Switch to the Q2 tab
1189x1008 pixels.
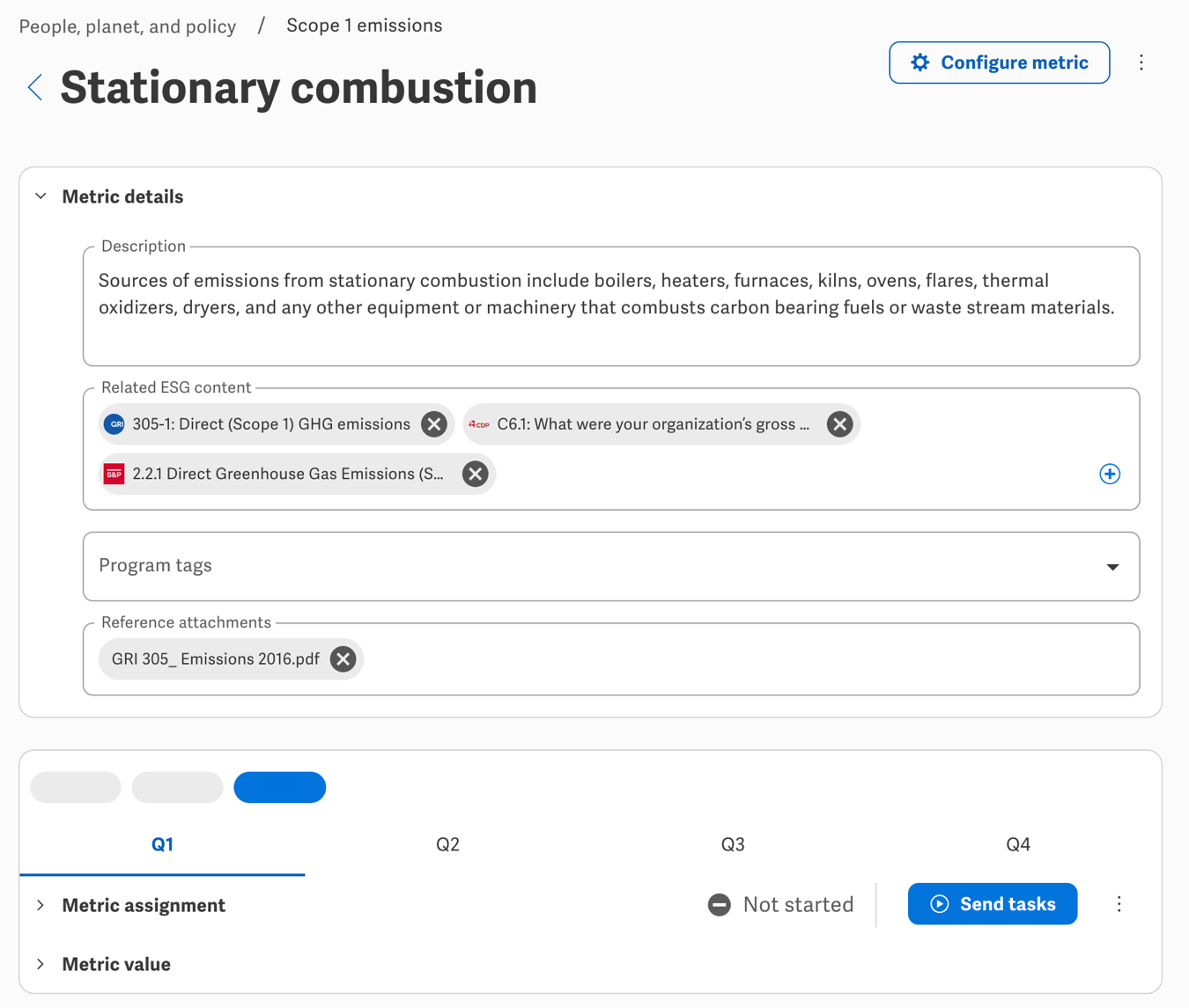(447, 844)
